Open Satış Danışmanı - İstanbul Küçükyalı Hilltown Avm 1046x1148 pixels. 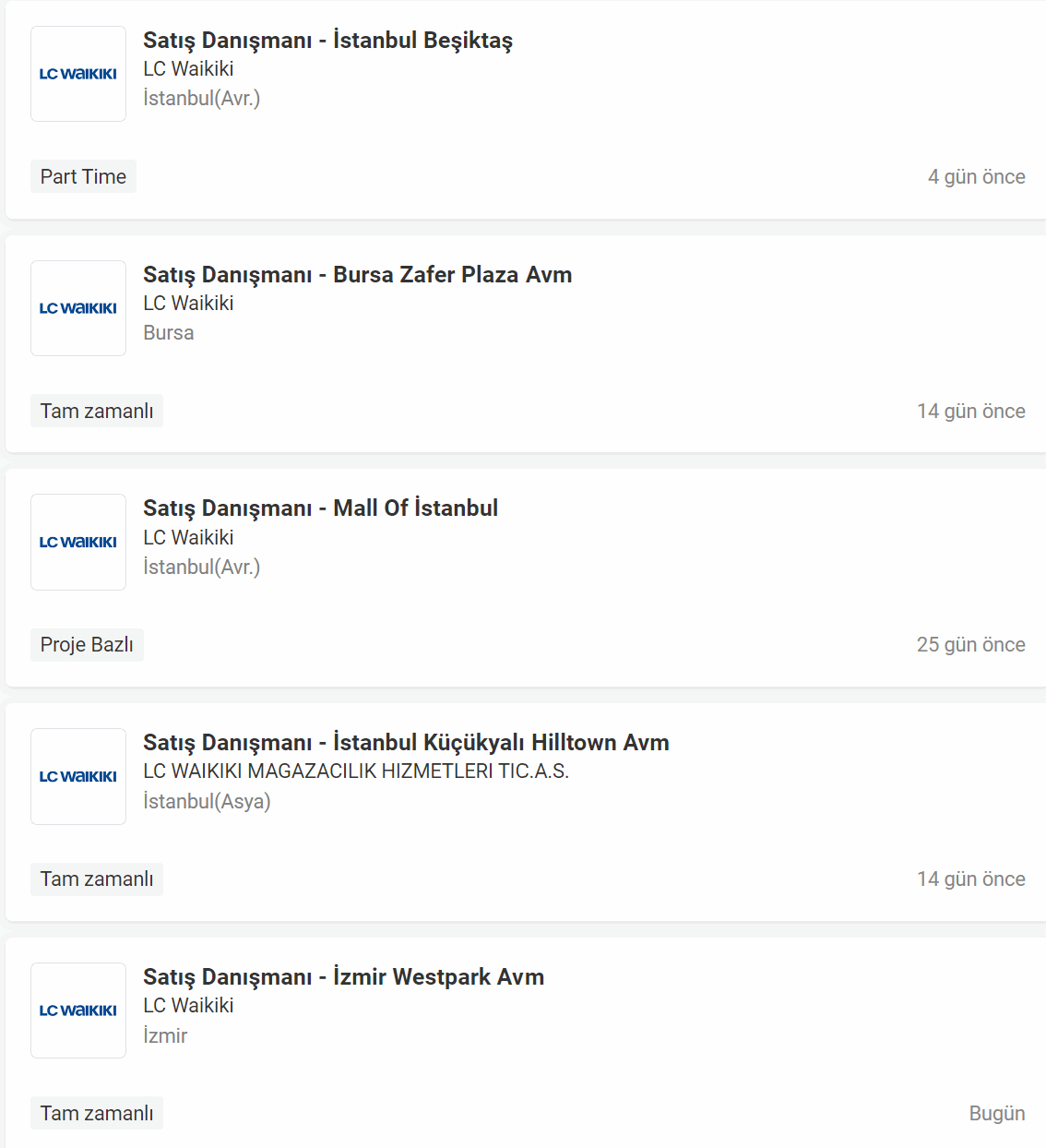[x=406, y=743]
